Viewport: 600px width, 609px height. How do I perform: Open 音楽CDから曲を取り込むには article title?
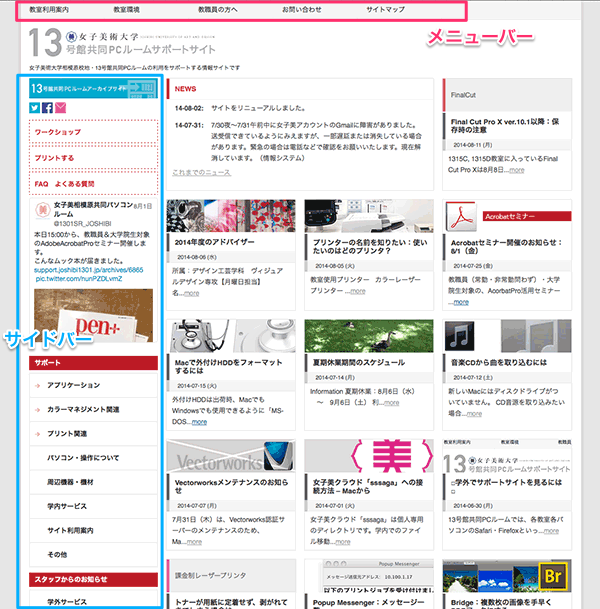499,362
